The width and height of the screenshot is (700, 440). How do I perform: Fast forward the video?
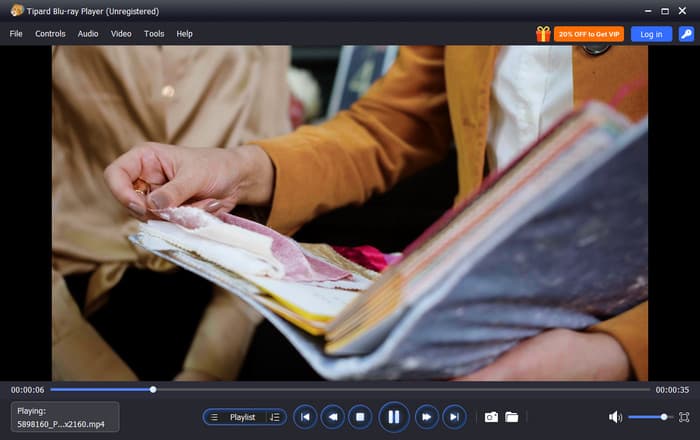[x=426, y=417]
